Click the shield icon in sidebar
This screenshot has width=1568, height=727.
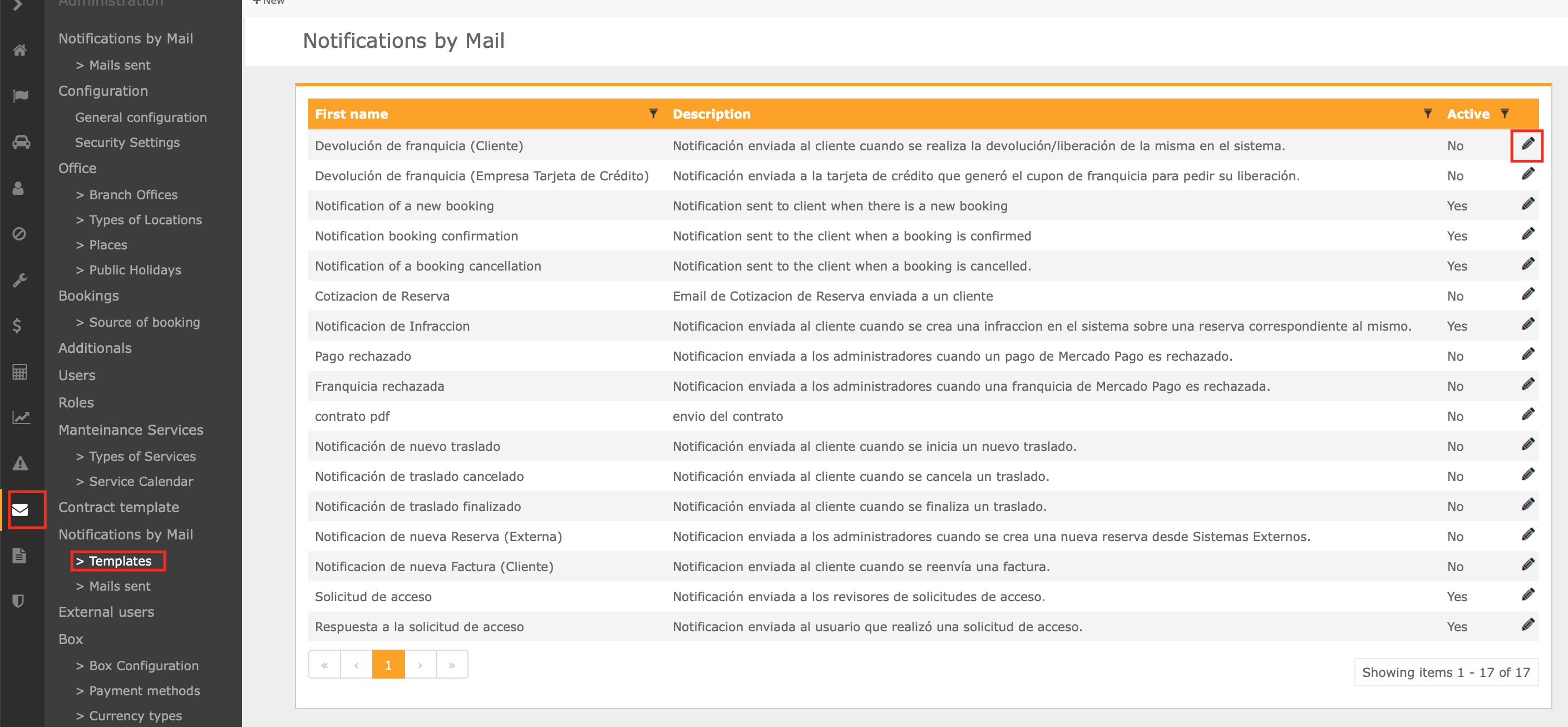pos(18,601)
